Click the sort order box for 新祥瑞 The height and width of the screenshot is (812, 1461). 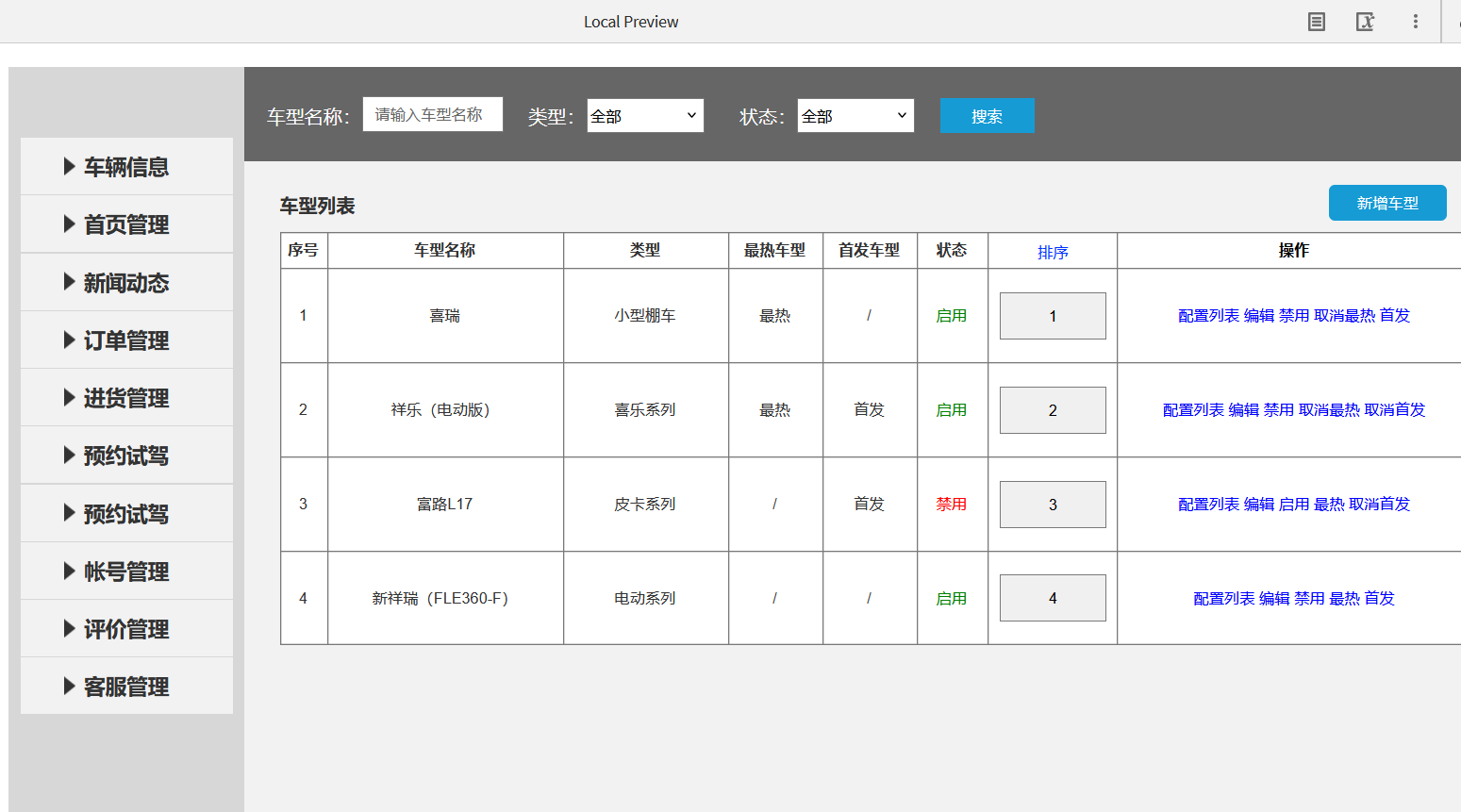[x=1053, y=598]
